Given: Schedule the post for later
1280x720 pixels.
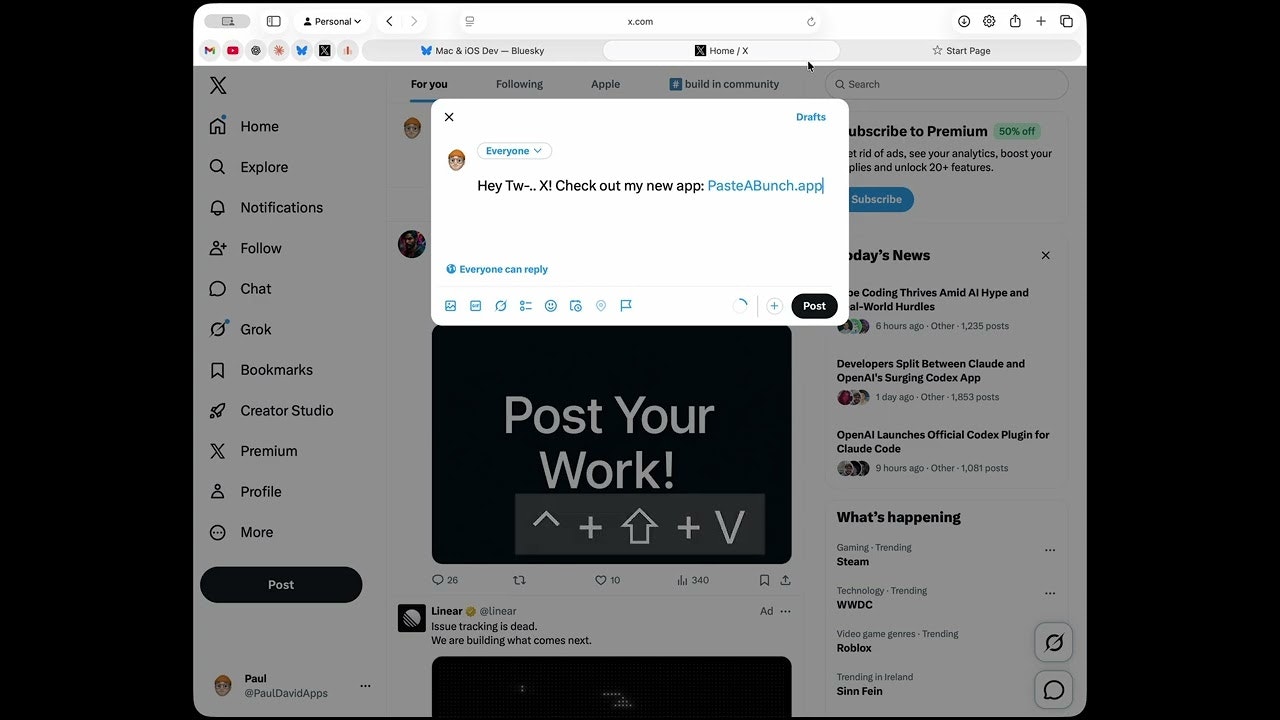Looking at the screenshot, I should click(x=576, y=306).
